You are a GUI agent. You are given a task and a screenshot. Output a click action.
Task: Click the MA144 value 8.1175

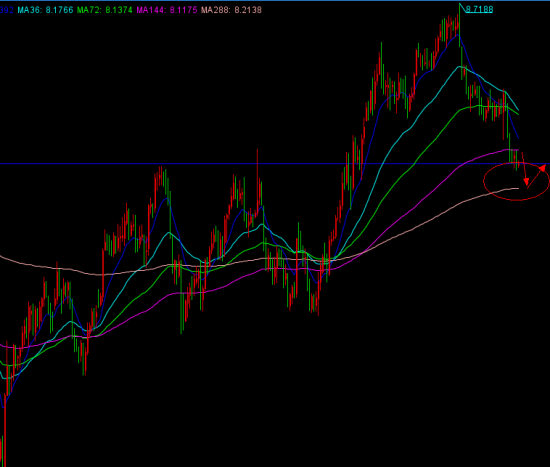point(183,10)
